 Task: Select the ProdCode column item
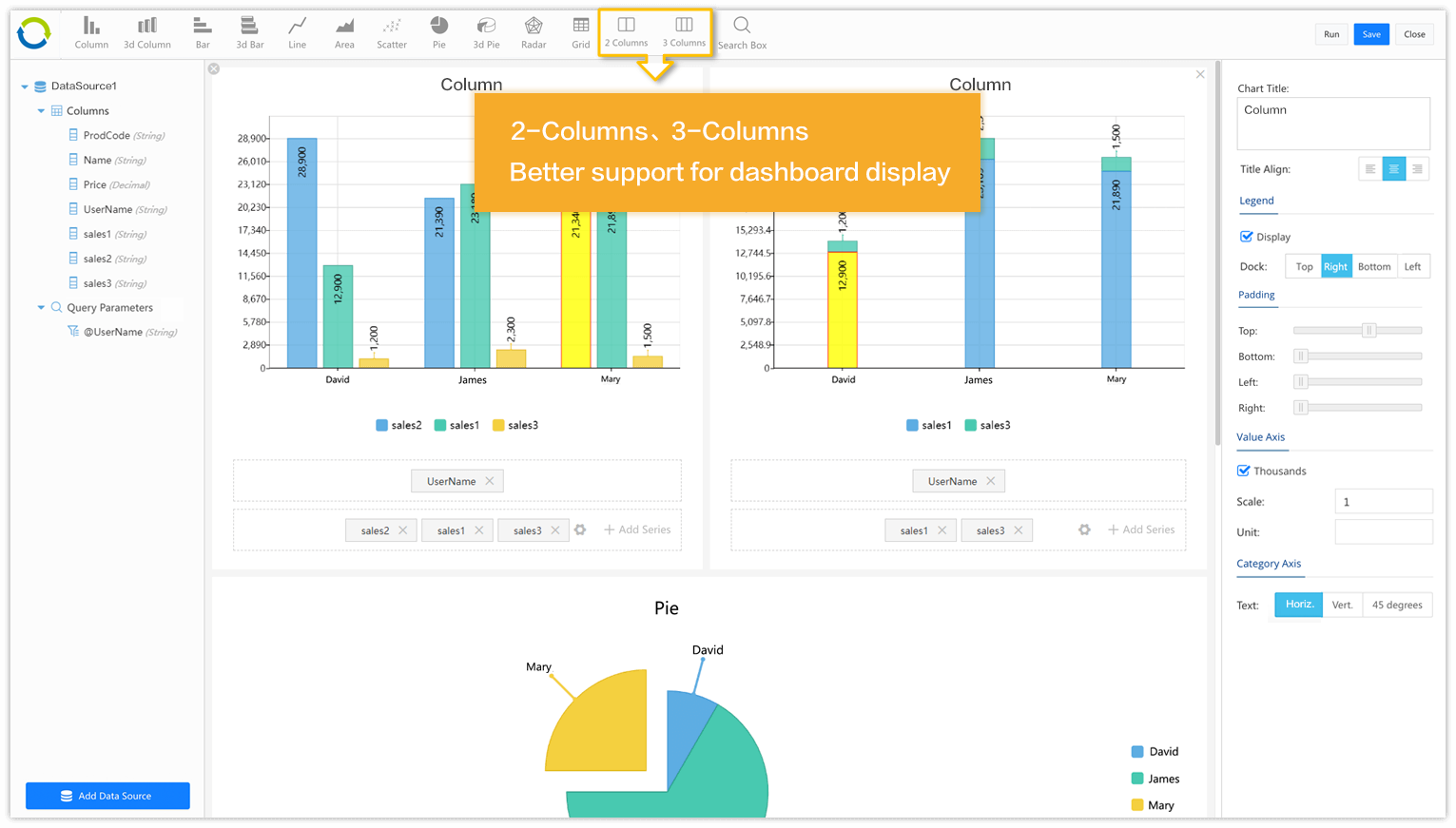(116, 136)
